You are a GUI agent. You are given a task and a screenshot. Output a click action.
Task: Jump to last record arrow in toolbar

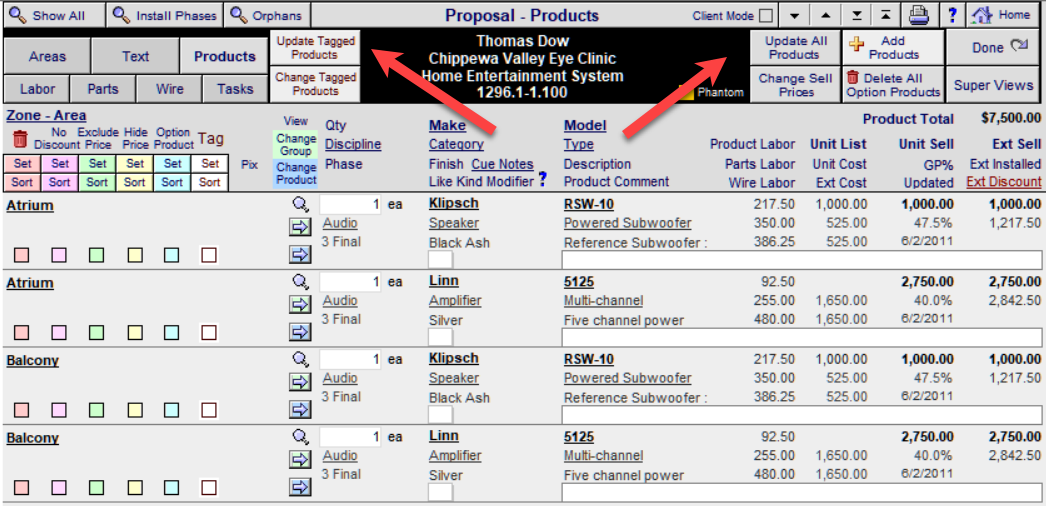click(x=857, y=15)
